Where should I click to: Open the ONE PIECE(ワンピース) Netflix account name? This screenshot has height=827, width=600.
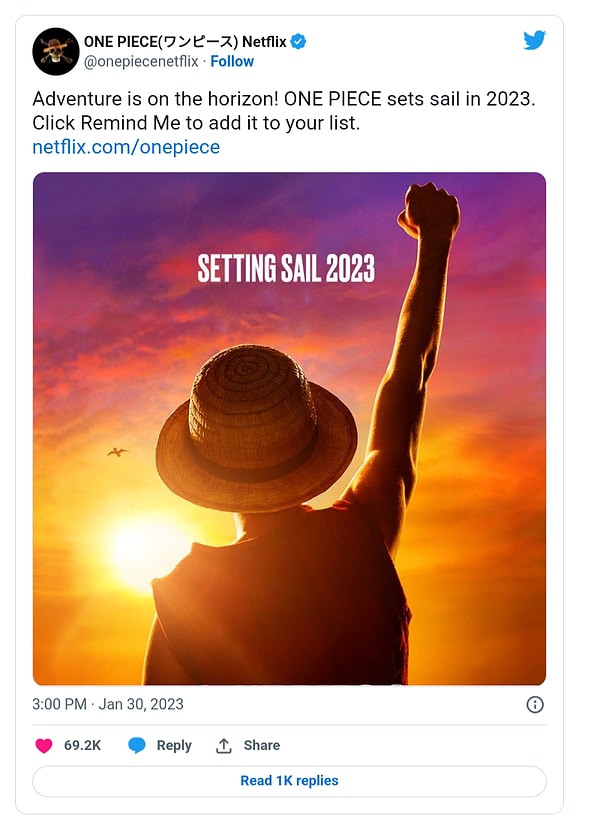click(x=185, y=41)
